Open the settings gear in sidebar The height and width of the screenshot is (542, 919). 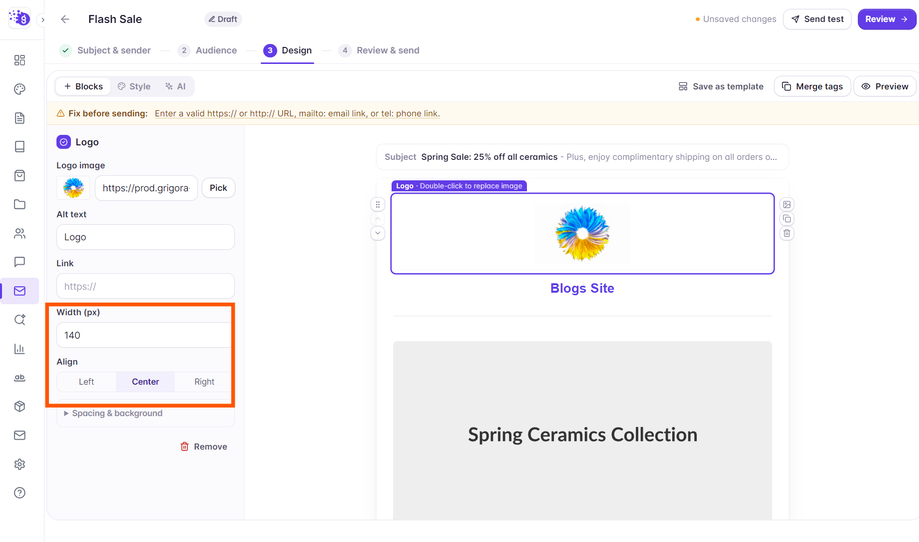[19, 464]
